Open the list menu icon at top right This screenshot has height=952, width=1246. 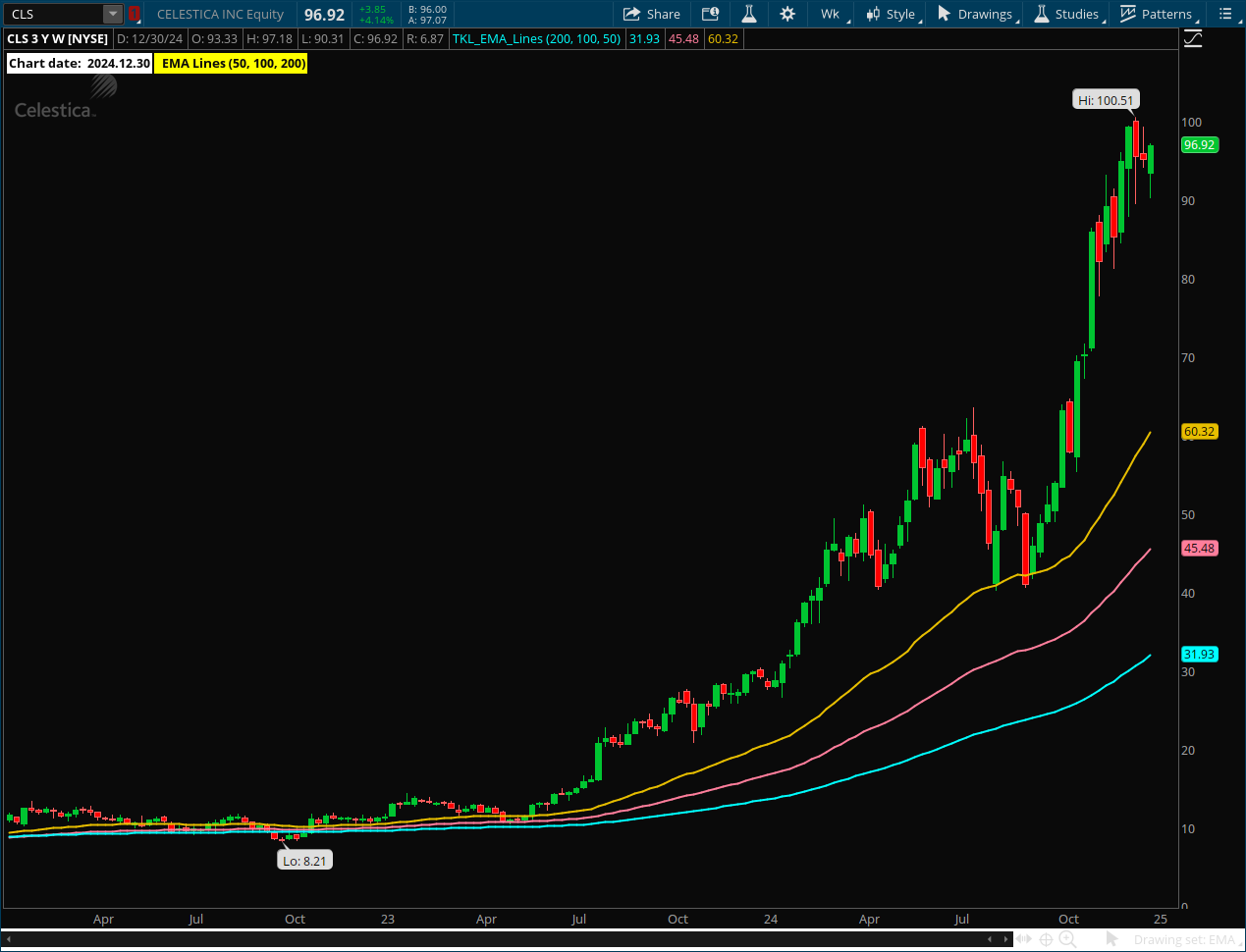[1224, 14]
